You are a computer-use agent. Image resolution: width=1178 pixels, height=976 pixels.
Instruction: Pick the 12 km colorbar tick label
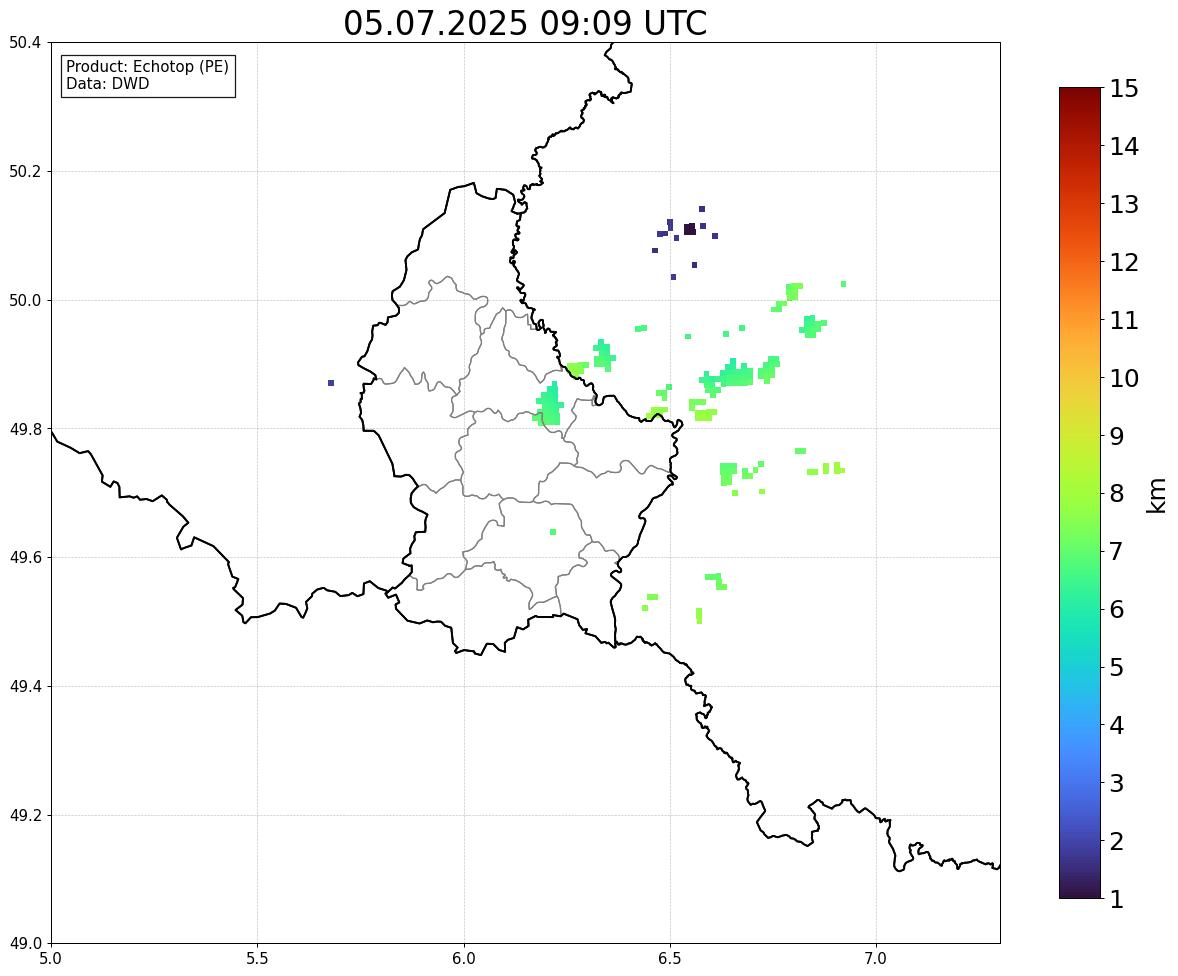1124,262
